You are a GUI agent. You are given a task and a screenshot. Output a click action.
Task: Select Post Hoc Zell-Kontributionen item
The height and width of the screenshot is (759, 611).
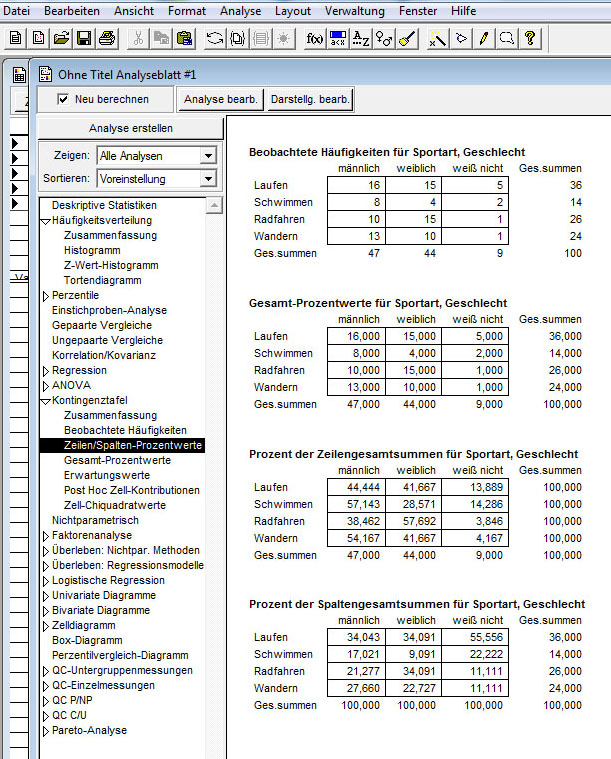[132, 490]
